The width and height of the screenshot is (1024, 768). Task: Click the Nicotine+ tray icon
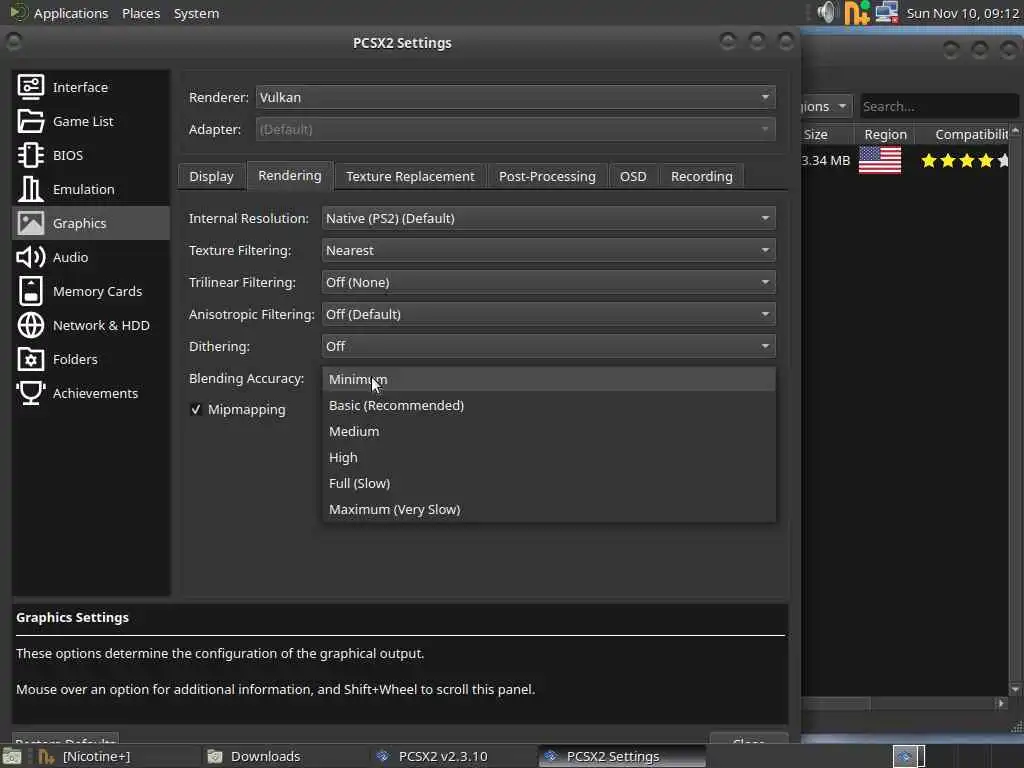tap(857, 12)
